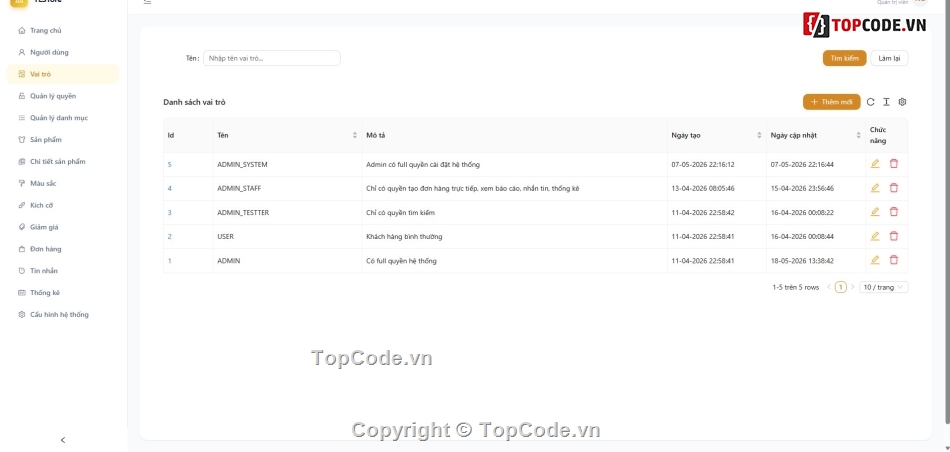
Task: Open role Id 2 link
Action: pos(170,236)
